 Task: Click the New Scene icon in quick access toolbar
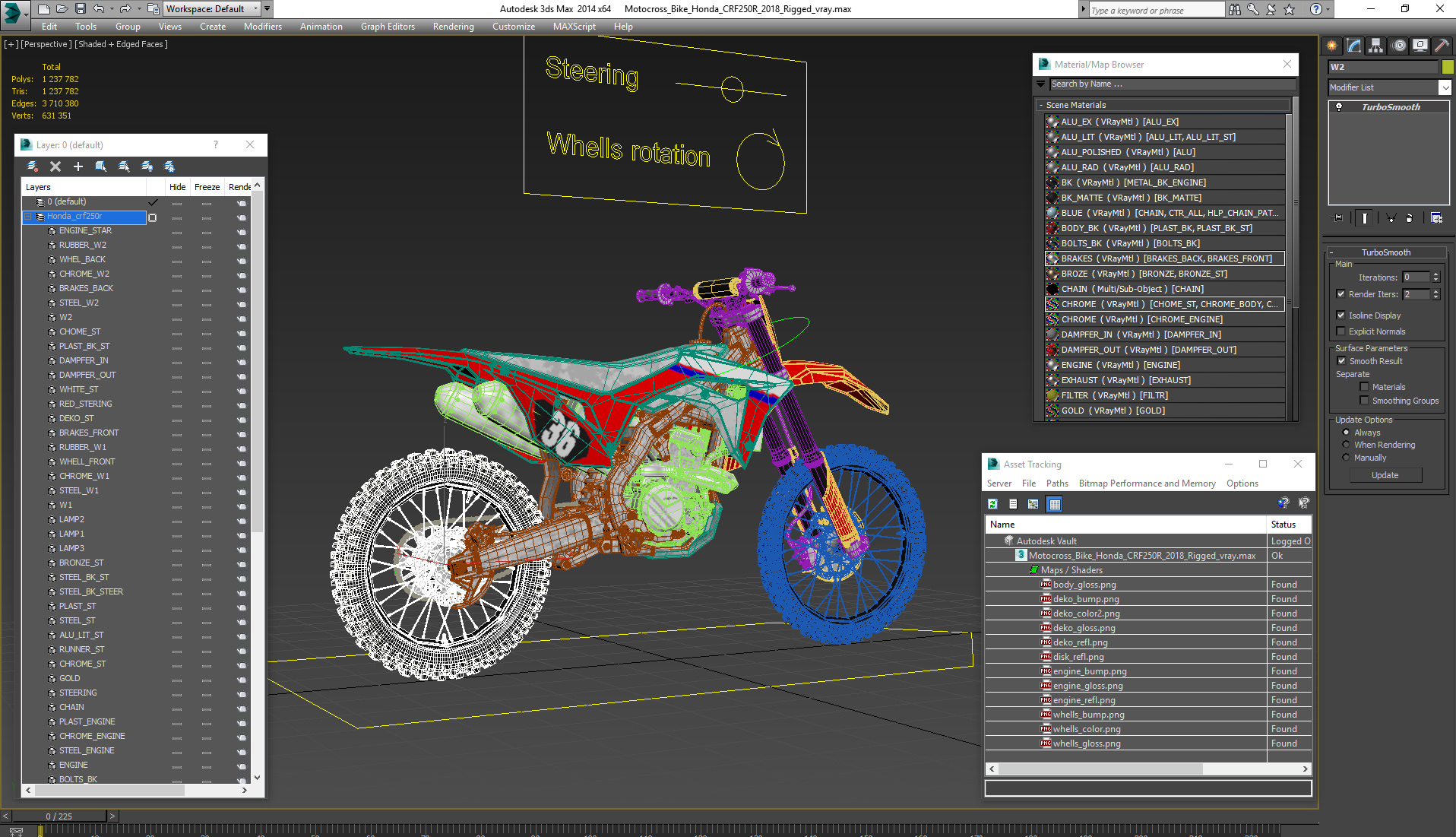click(44, 9)
